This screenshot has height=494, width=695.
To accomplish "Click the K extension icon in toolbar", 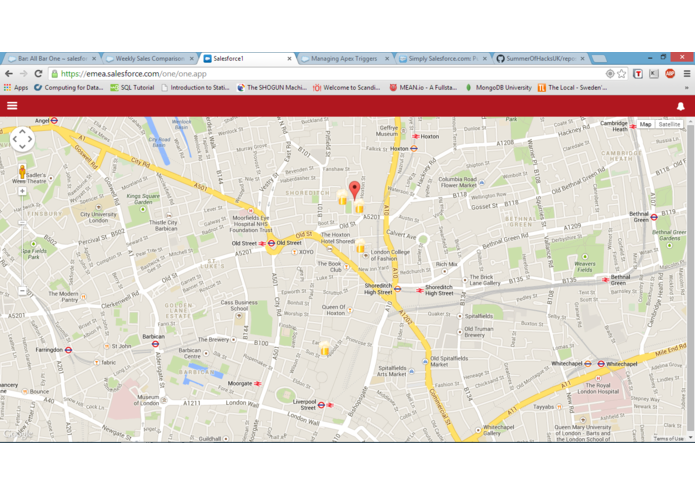I will [x=654, y=74].
